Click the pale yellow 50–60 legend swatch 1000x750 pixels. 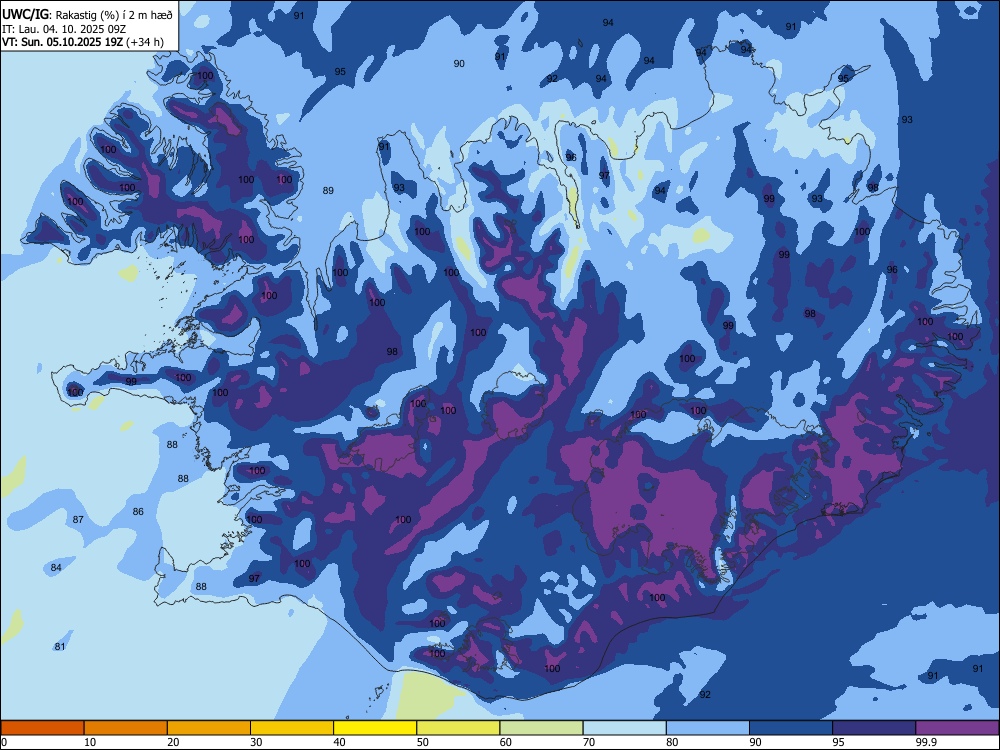[x=458, y=728]
